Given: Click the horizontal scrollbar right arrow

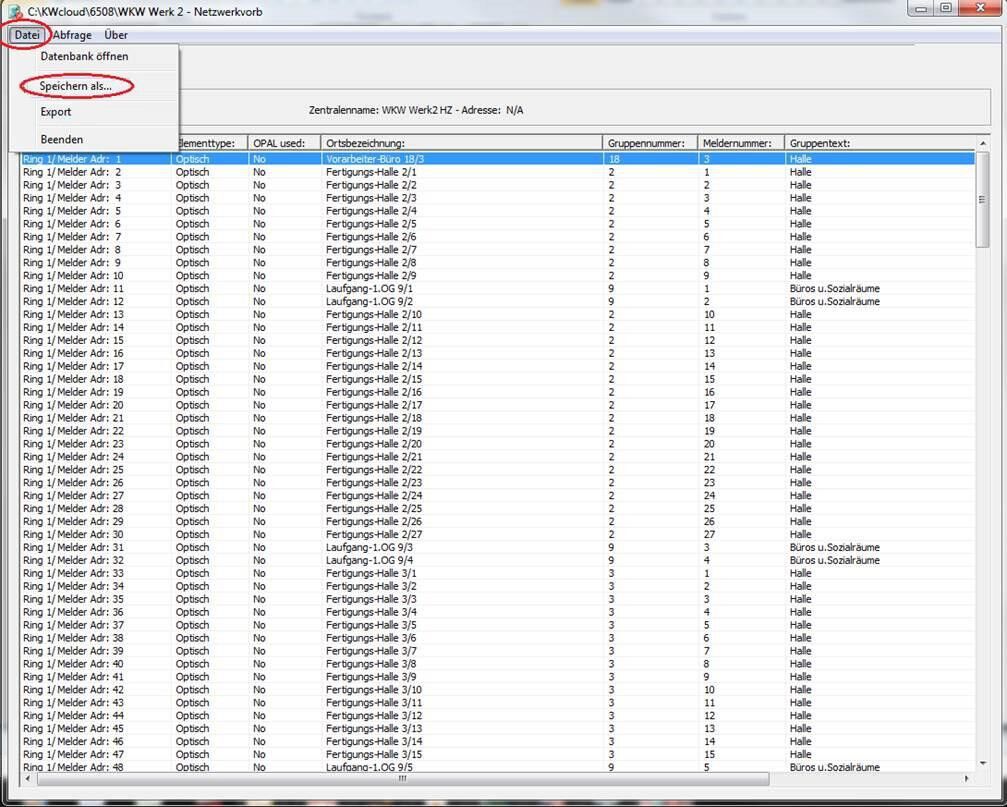Looking at the screenshot, I should pos(967,779).
